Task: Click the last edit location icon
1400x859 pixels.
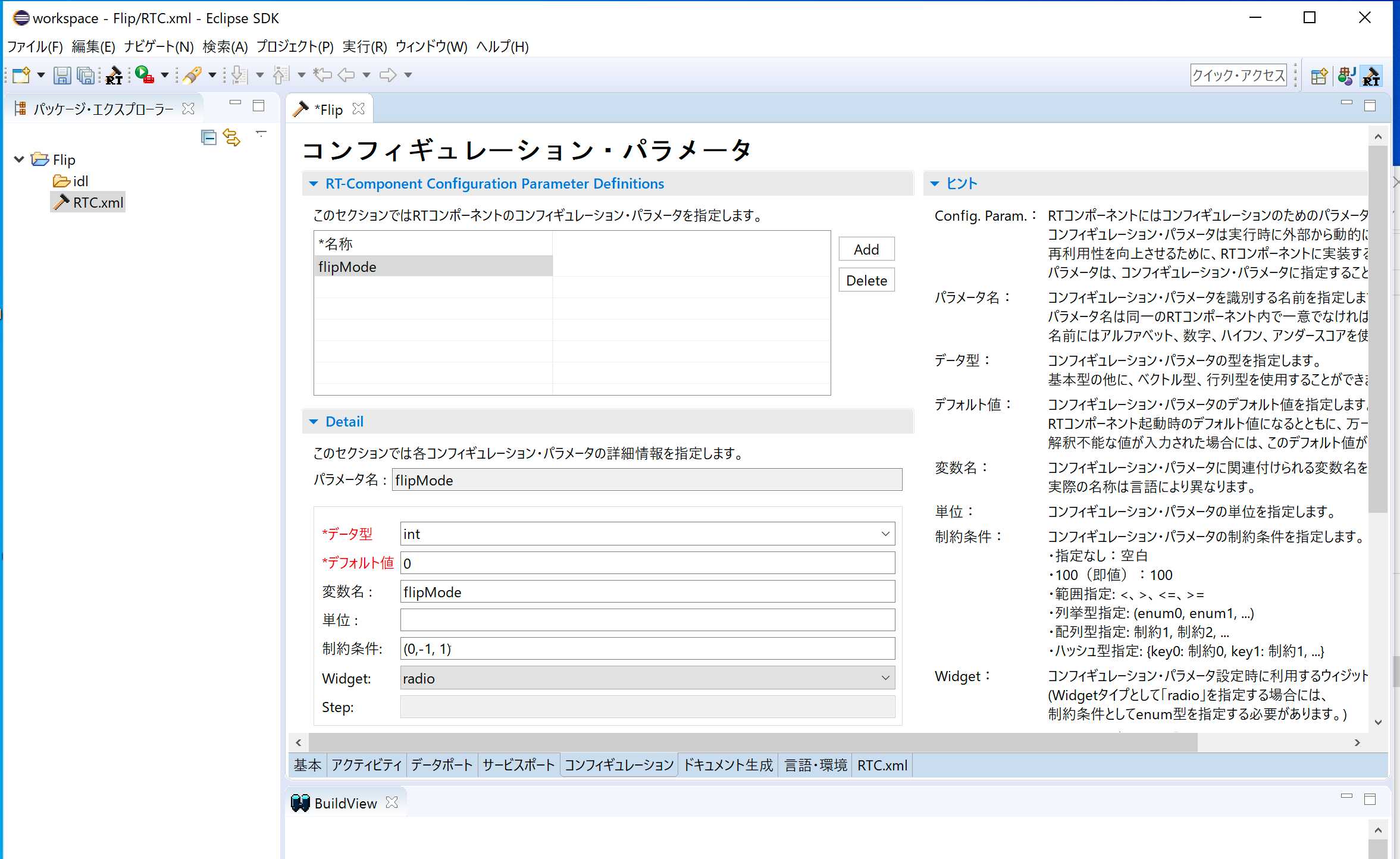Action: (x=322, y=75)
